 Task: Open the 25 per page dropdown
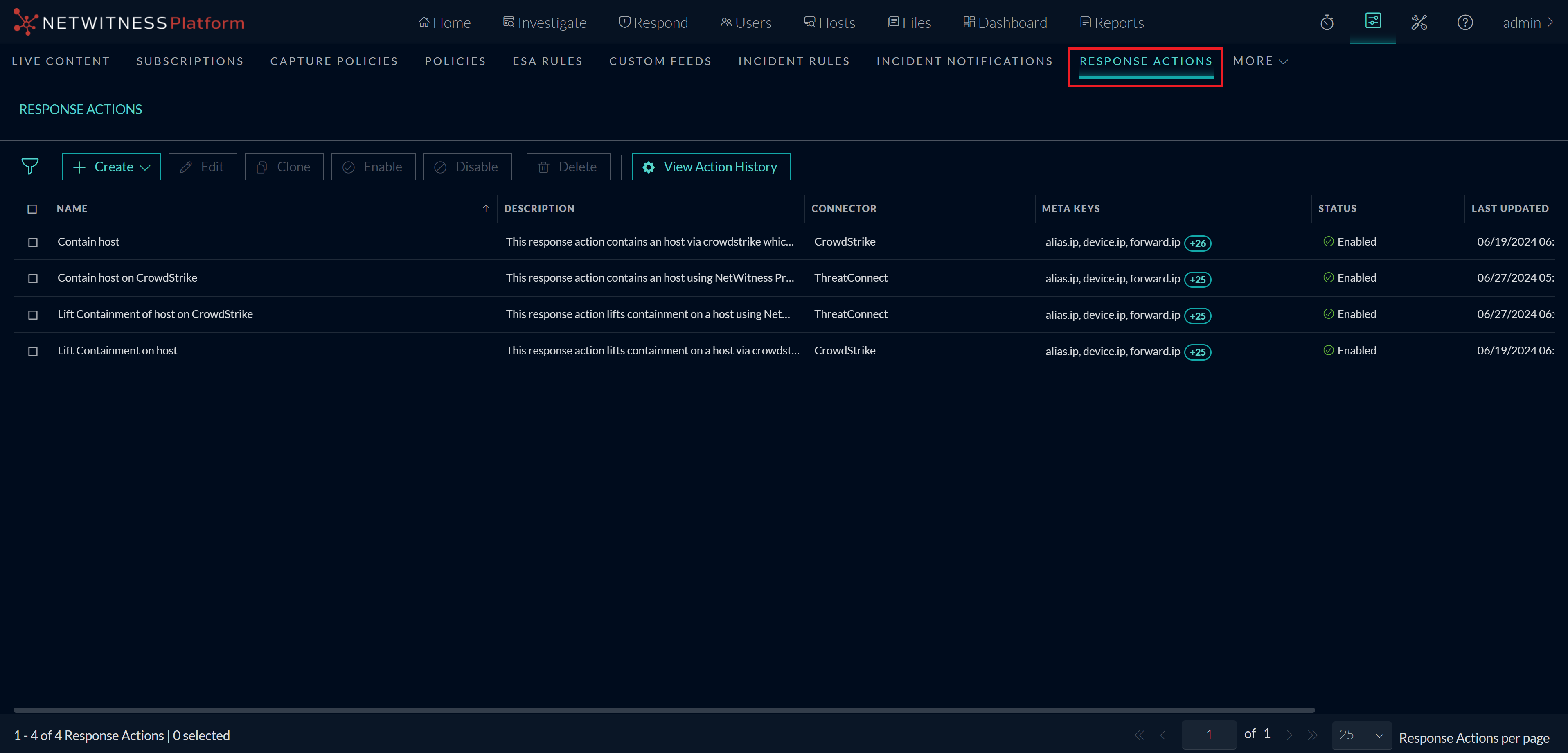coord(1361,735)
